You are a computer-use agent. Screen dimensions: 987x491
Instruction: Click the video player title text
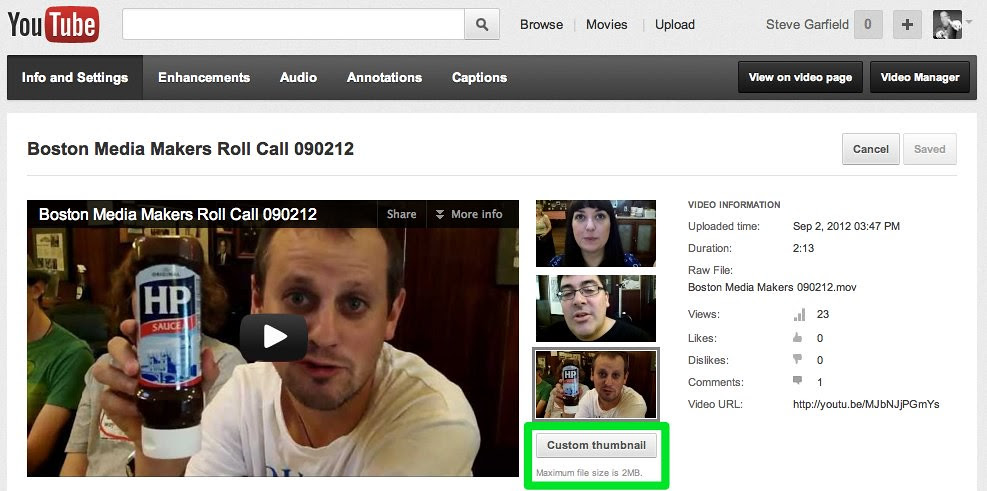(178, 214)
